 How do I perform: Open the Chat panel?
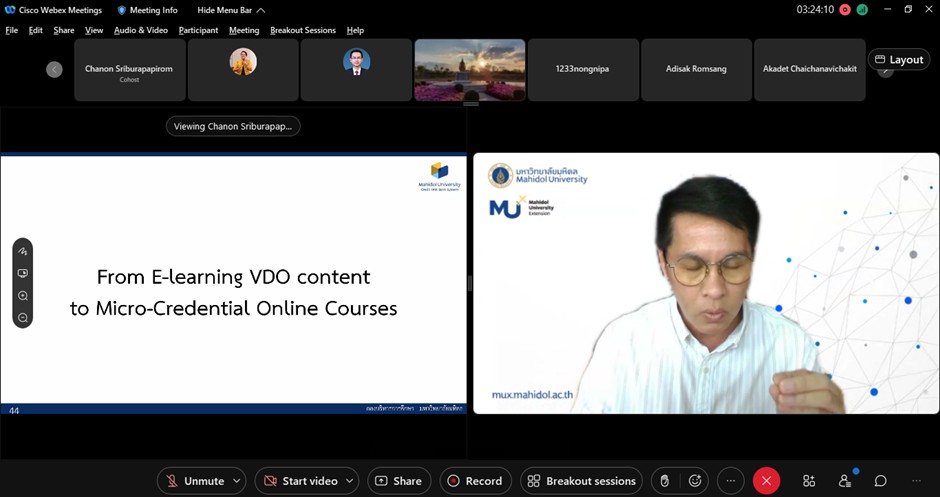(x=881, y=481)
